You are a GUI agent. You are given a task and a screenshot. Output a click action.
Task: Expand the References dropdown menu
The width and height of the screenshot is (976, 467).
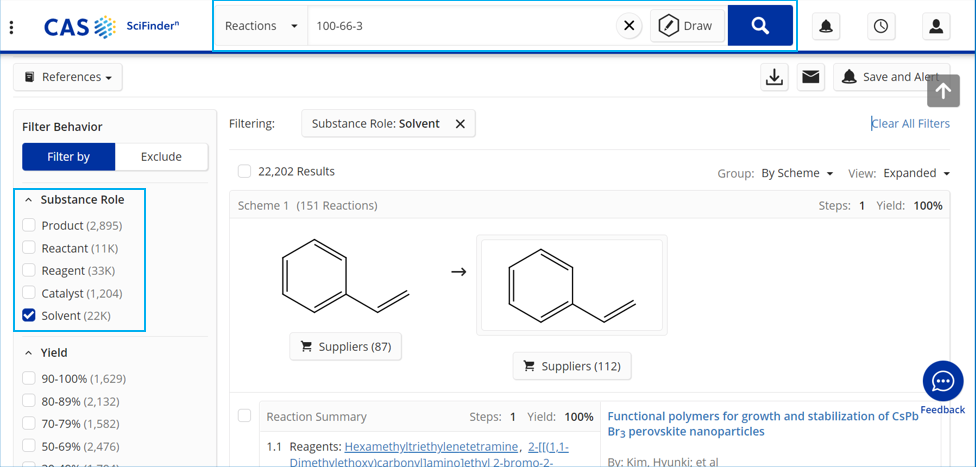68,77
